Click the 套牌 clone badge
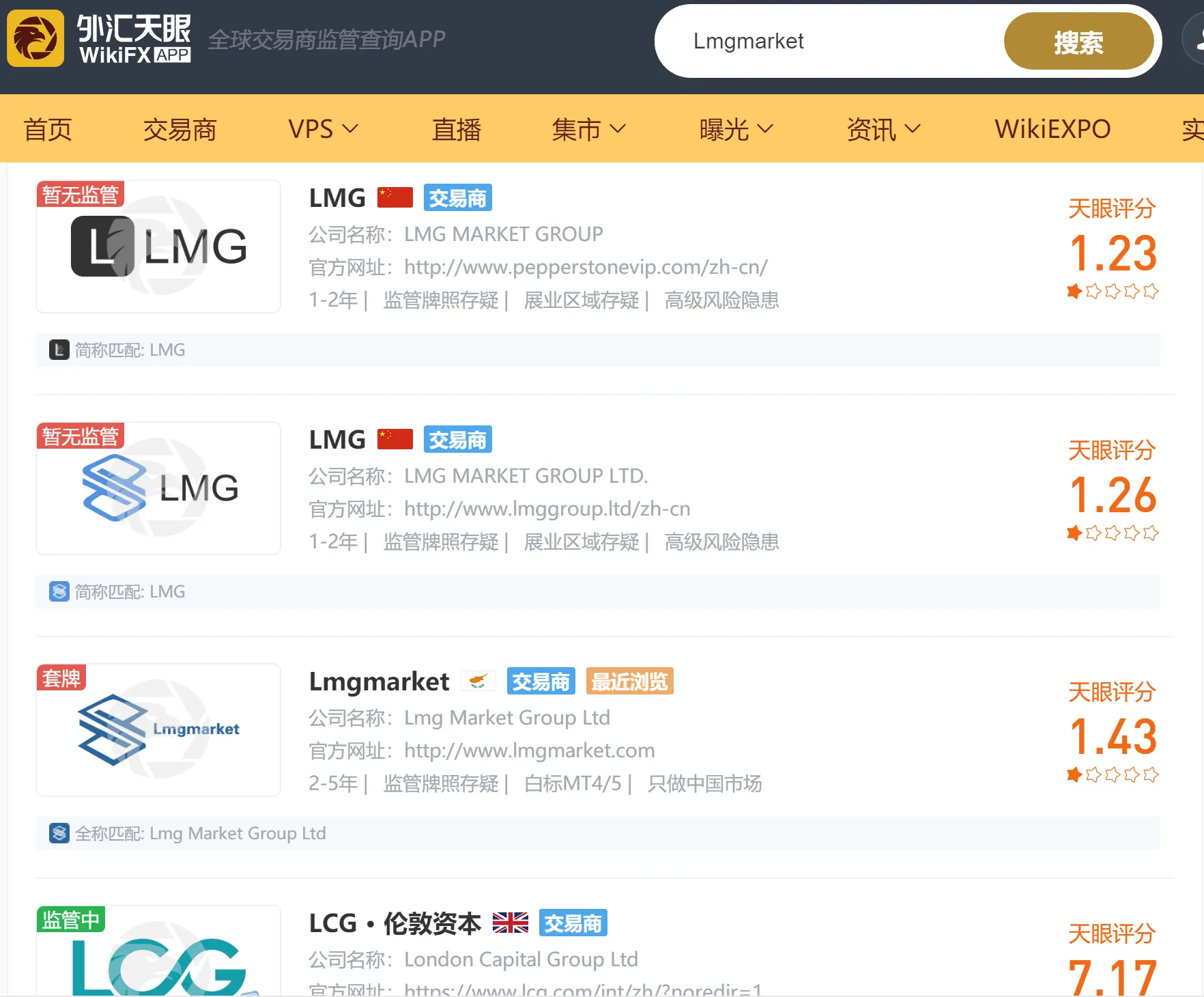 [x=61, y=678]
